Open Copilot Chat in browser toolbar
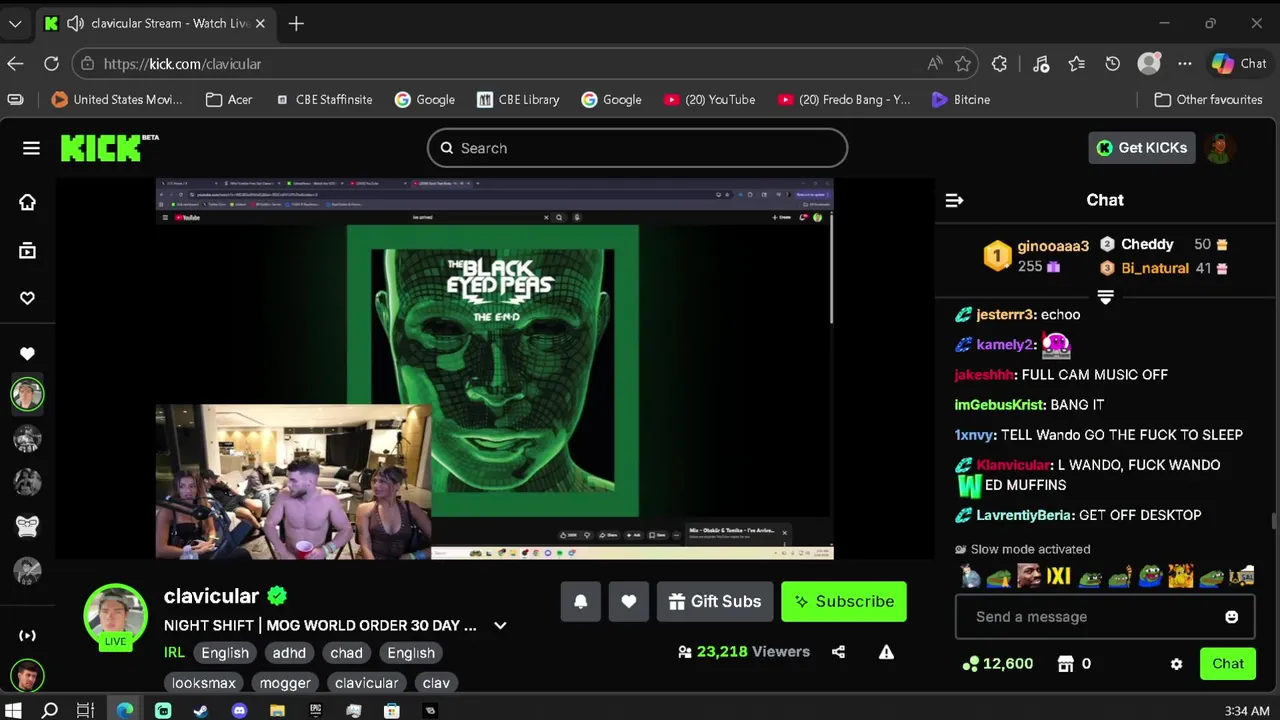The height and width of the screenshot is (720, 1280). [1239, 64]
